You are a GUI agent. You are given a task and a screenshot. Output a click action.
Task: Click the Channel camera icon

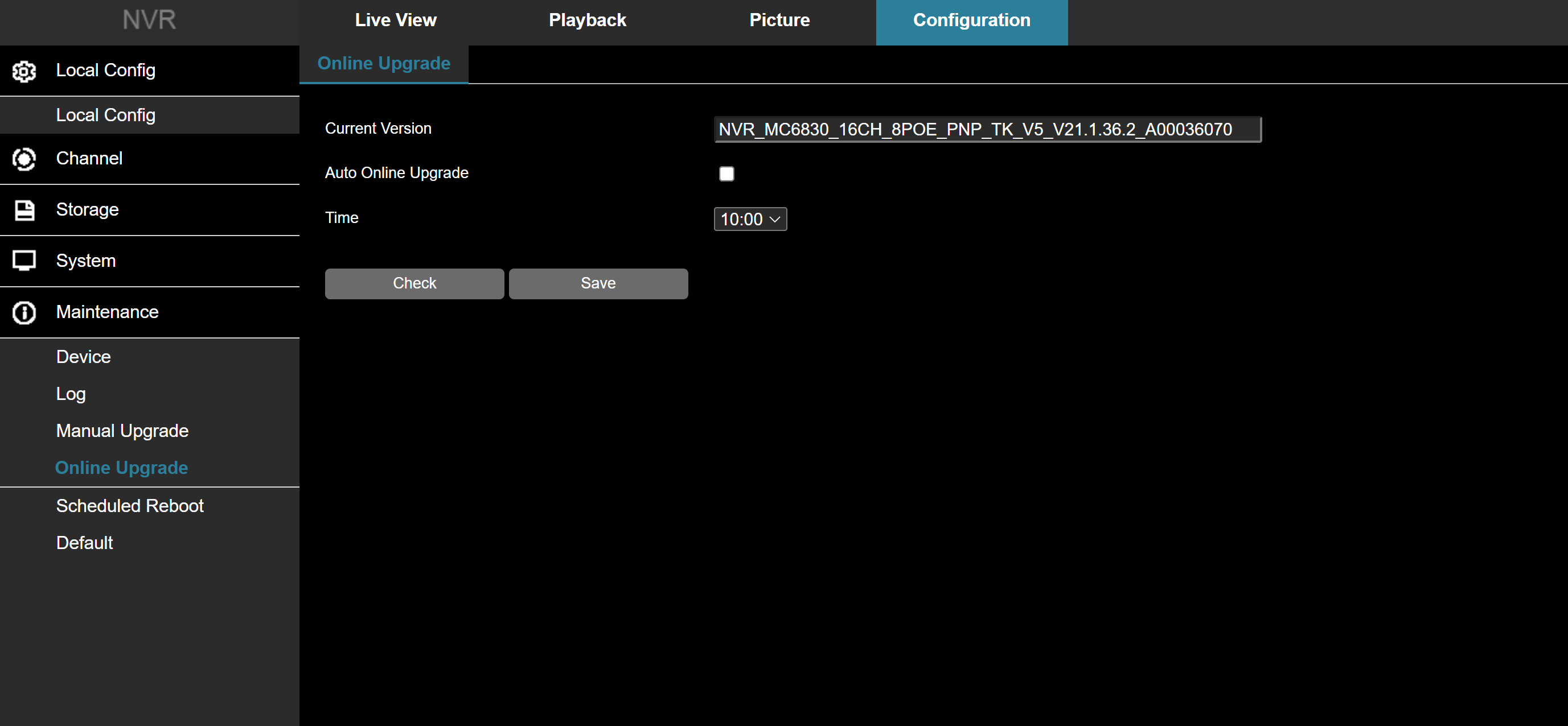24,159
